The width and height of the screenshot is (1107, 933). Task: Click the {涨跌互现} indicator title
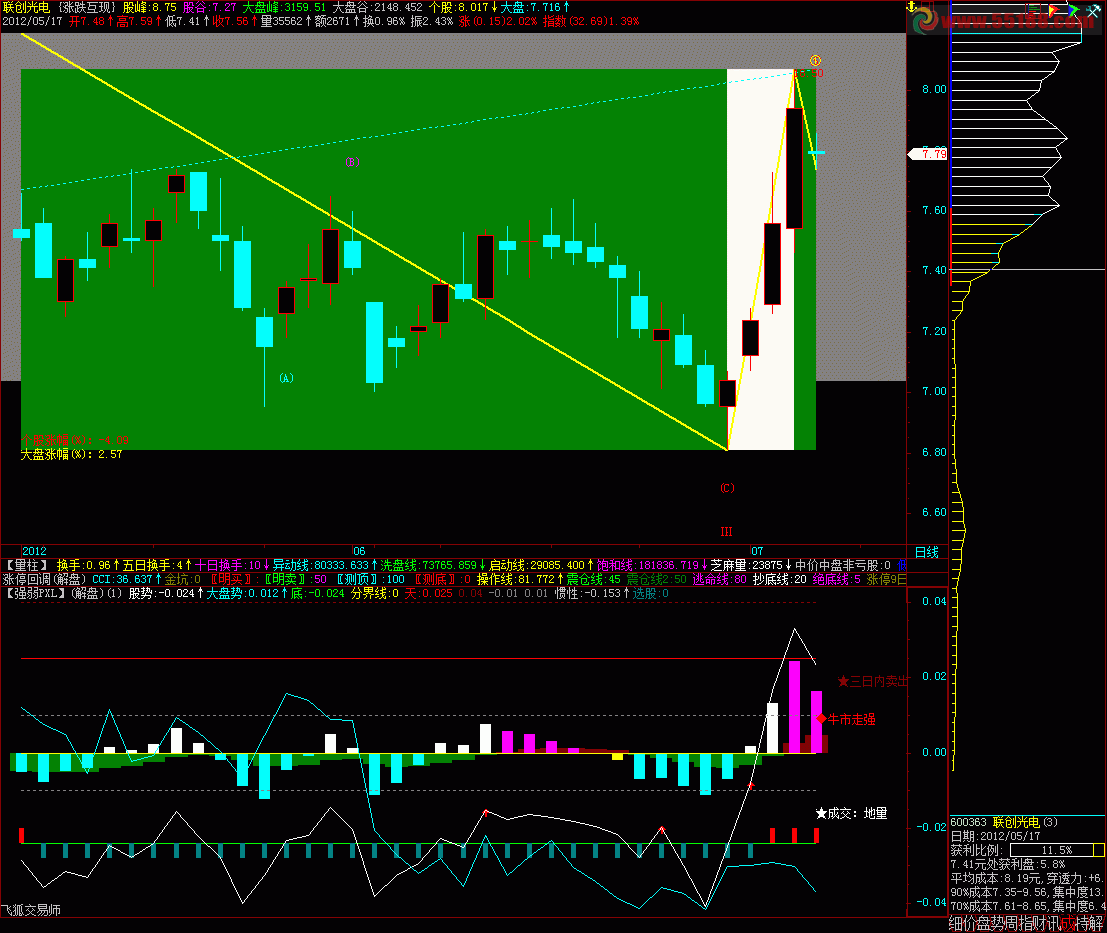tap(86, 7)
